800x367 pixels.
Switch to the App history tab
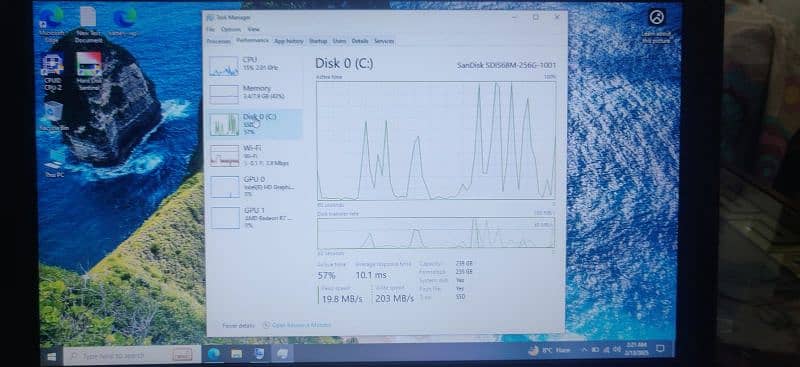click(x=289, y=41)
